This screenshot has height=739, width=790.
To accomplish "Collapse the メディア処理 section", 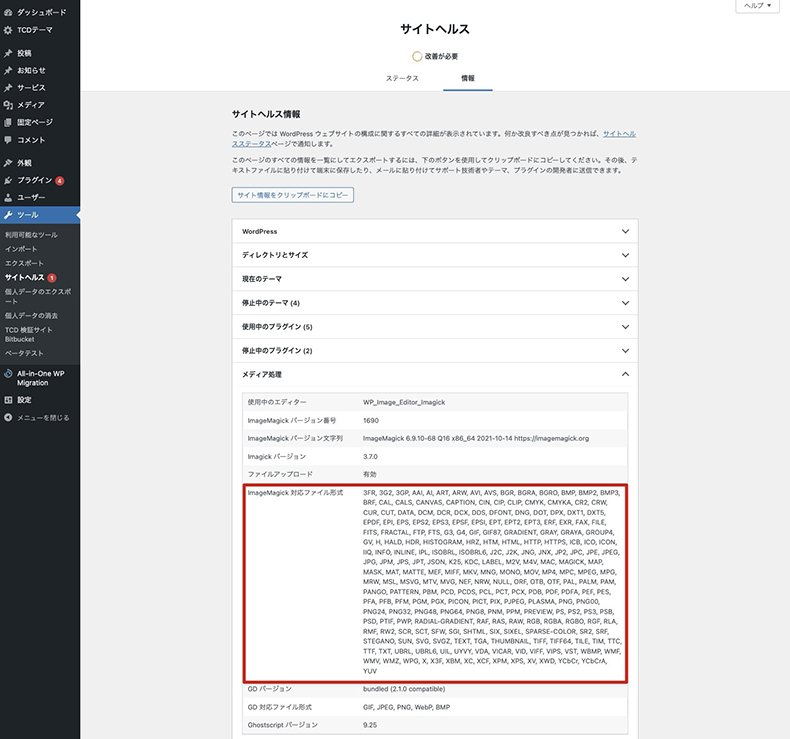I will 435,374.
